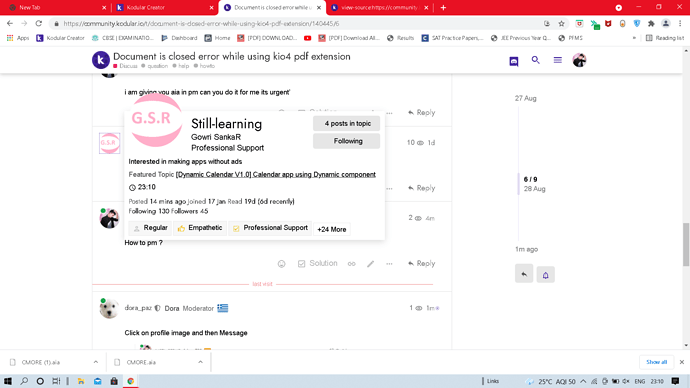
Task: Open Chrome three-dot menu
Action: (680, 24)
